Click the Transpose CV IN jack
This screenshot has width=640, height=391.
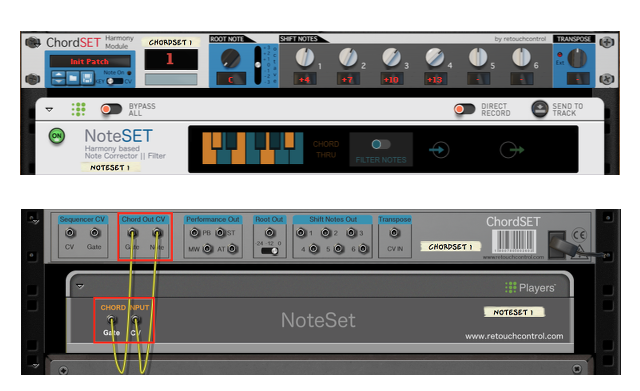pyautogui.click(x=394, y=233)
